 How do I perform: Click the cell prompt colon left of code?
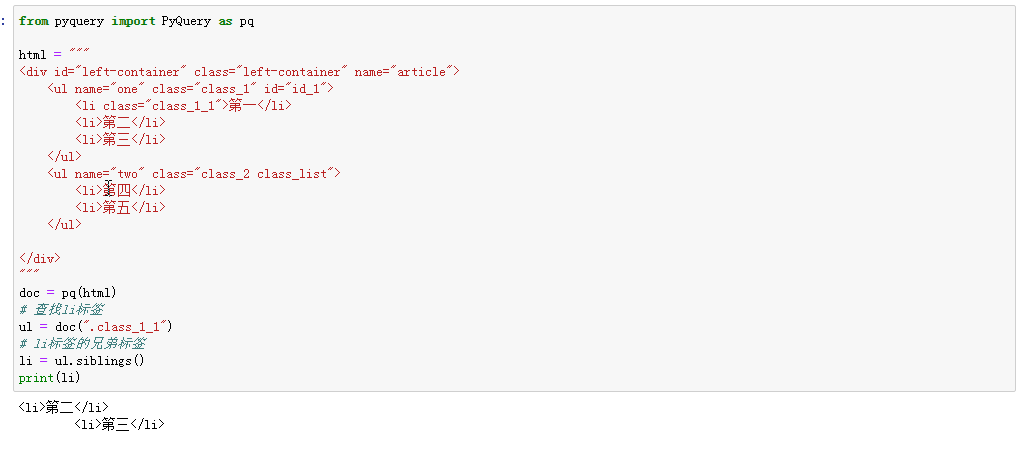[4, 21]
